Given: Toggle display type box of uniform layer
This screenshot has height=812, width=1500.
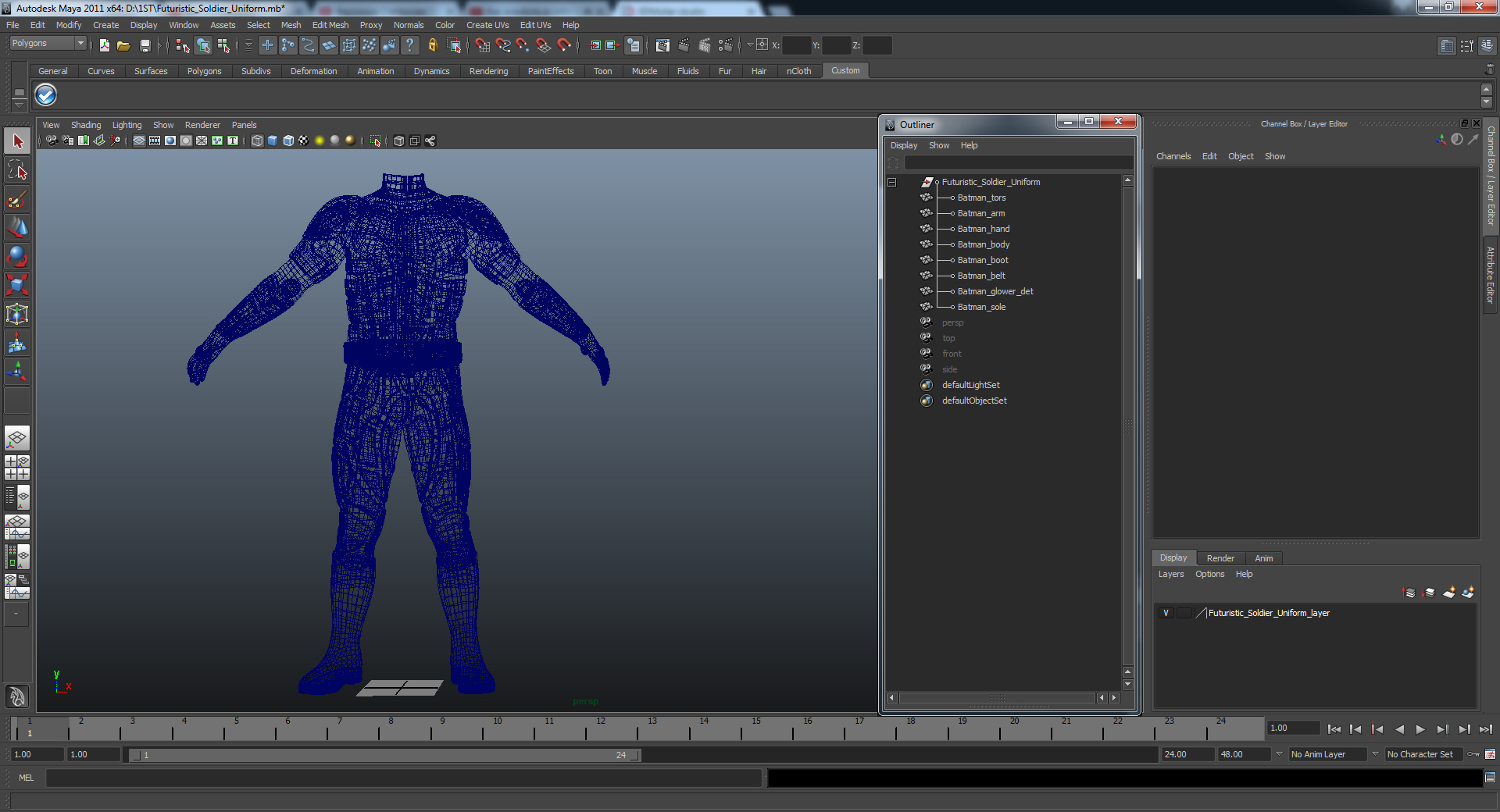Looking at the screenshot, I should point(1184,613).
